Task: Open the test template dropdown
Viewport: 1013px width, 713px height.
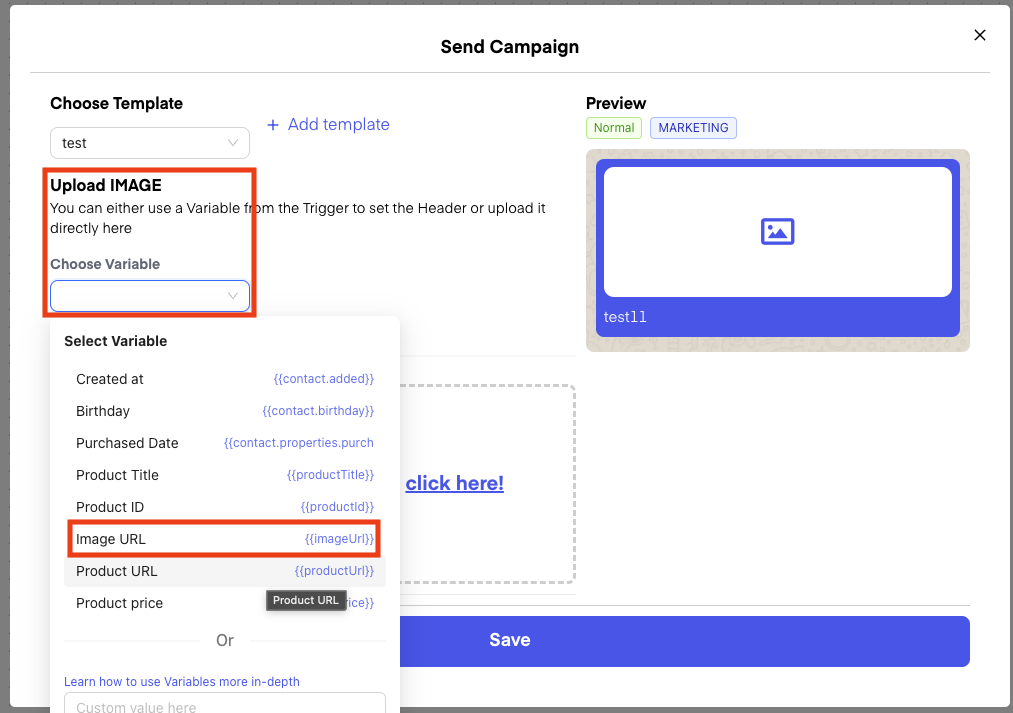Action: click(x=150, y=143)
